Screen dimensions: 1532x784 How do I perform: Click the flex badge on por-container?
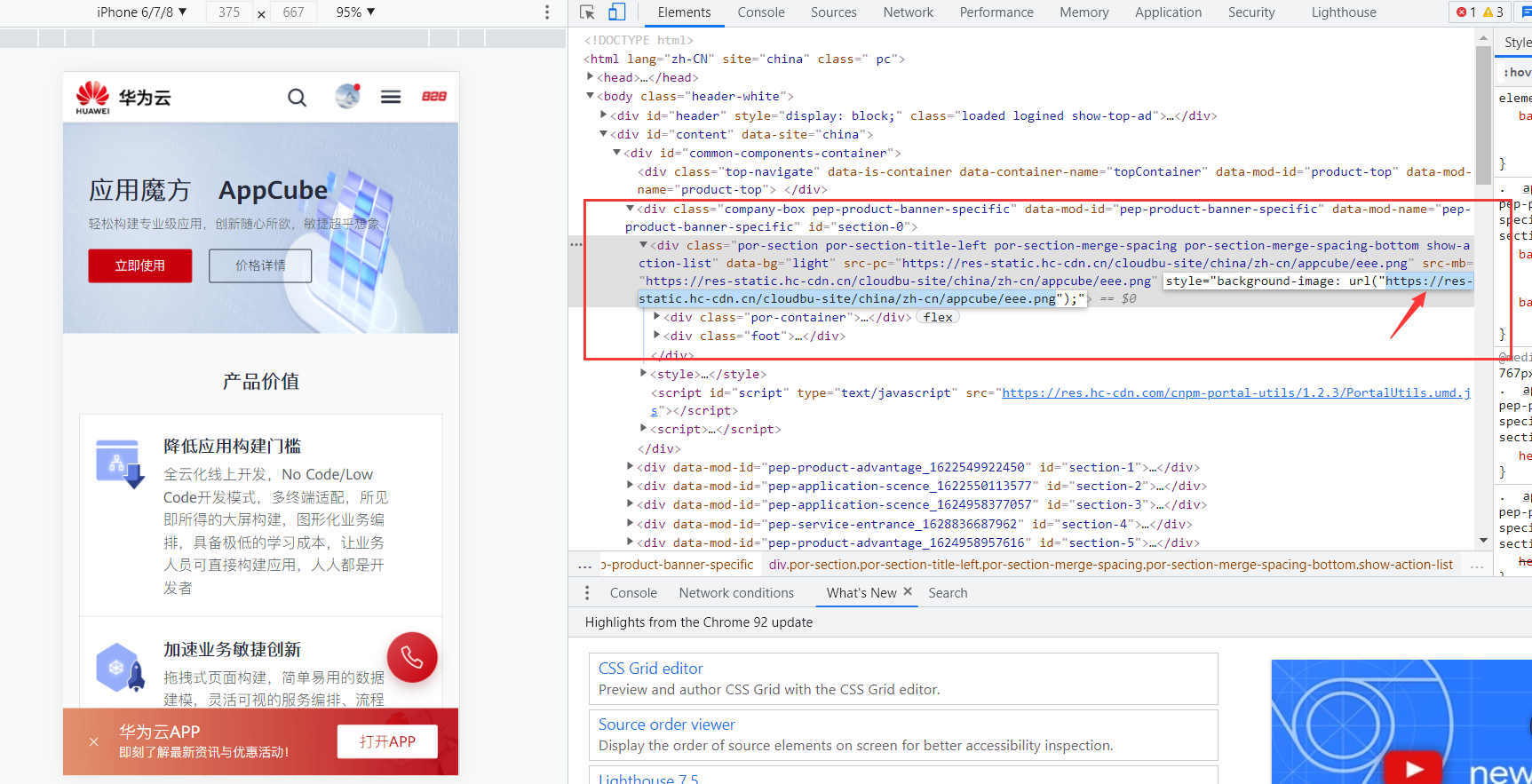[x=938, y=318]
